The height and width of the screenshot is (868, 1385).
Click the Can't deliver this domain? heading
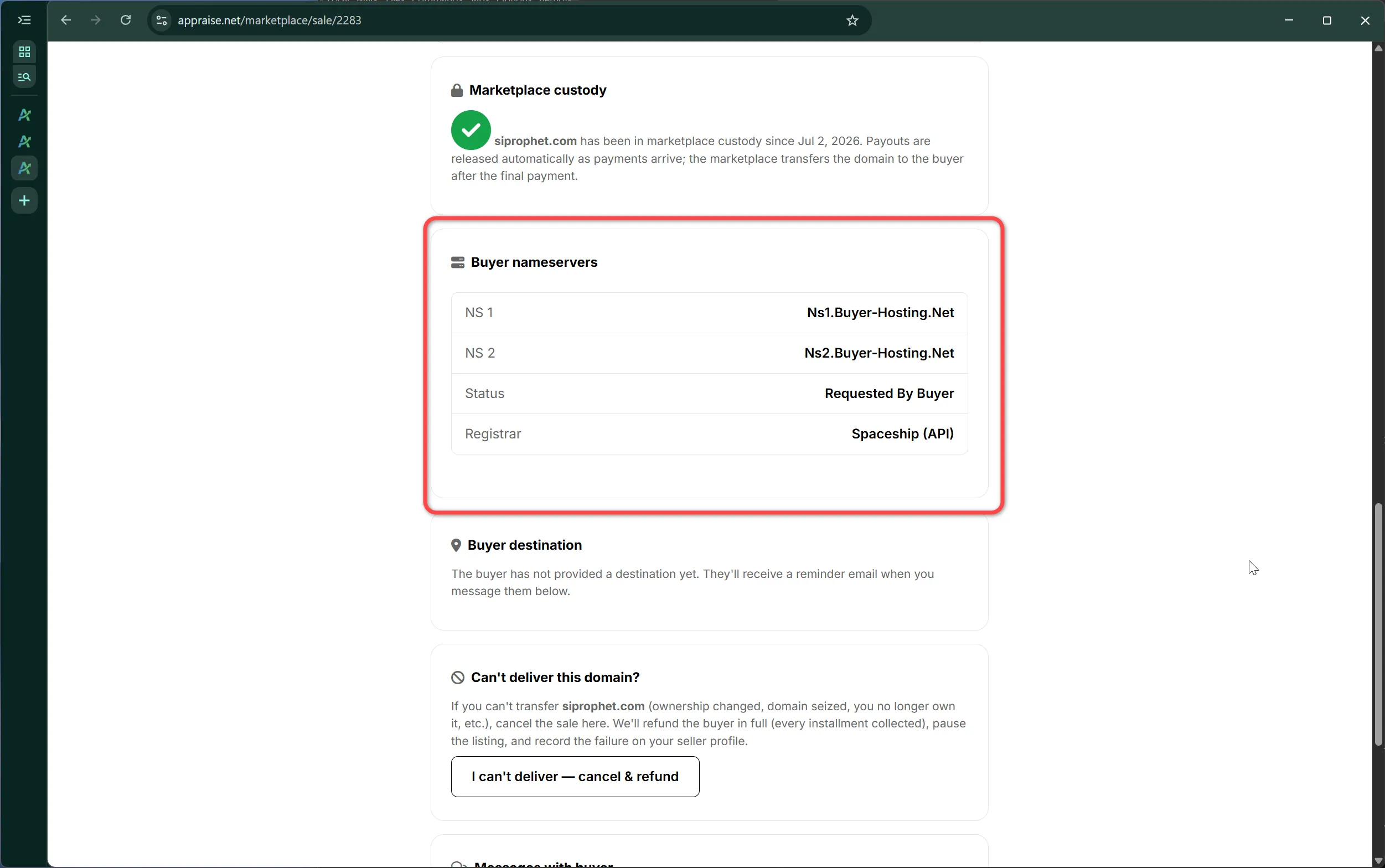[555, 678]
